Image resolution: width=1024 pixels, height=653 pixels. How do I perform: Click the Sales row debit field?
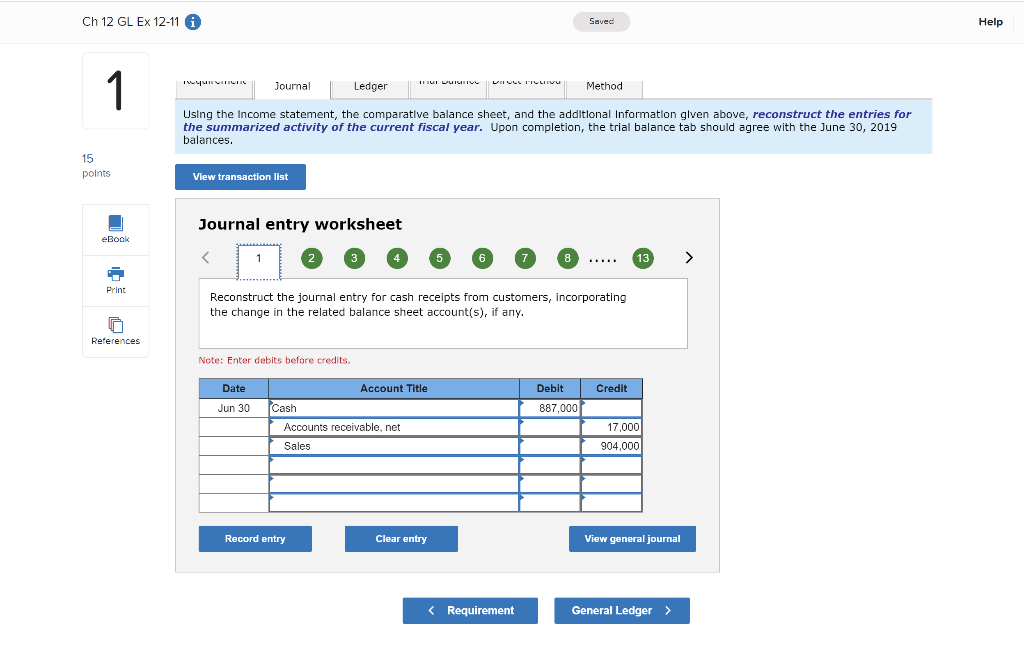point(550,446)
